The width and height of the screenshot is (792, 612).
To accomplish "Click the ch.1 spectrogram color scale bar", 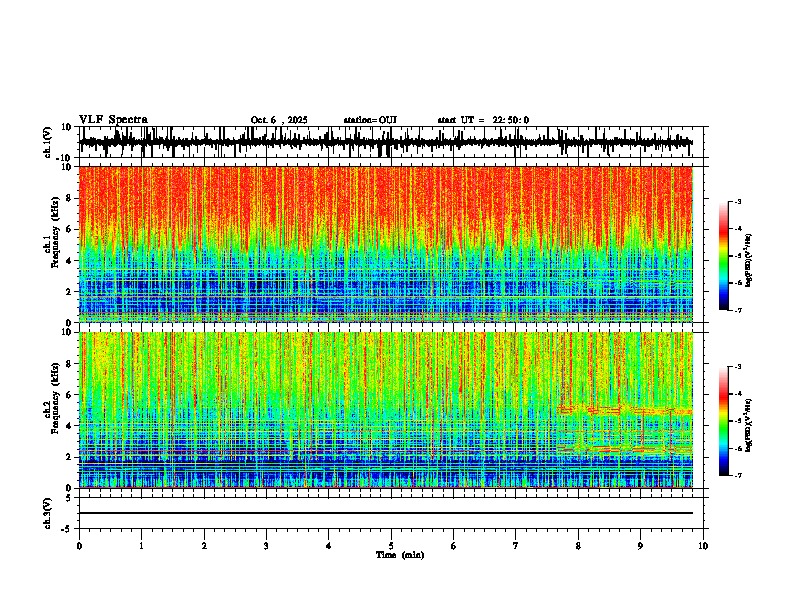I will click(724, 256).
